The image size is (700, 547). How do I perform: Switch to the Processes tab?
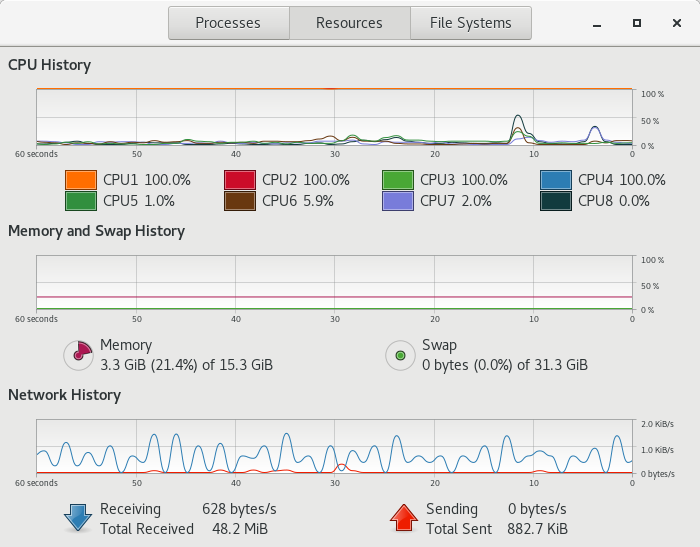[229, 23]
